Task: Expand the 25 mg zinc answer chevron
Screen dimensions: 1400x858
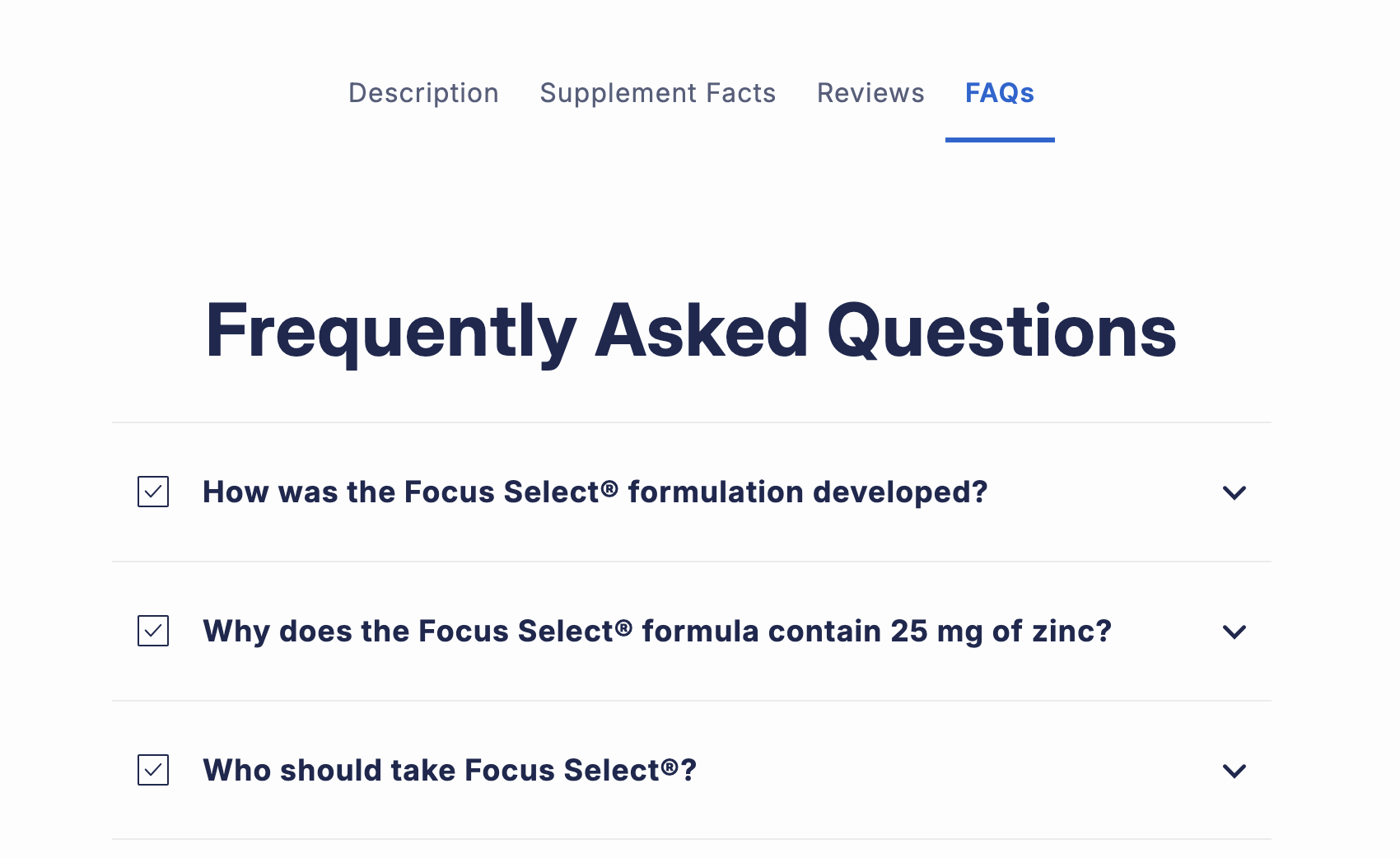Action: point(1234,632)
